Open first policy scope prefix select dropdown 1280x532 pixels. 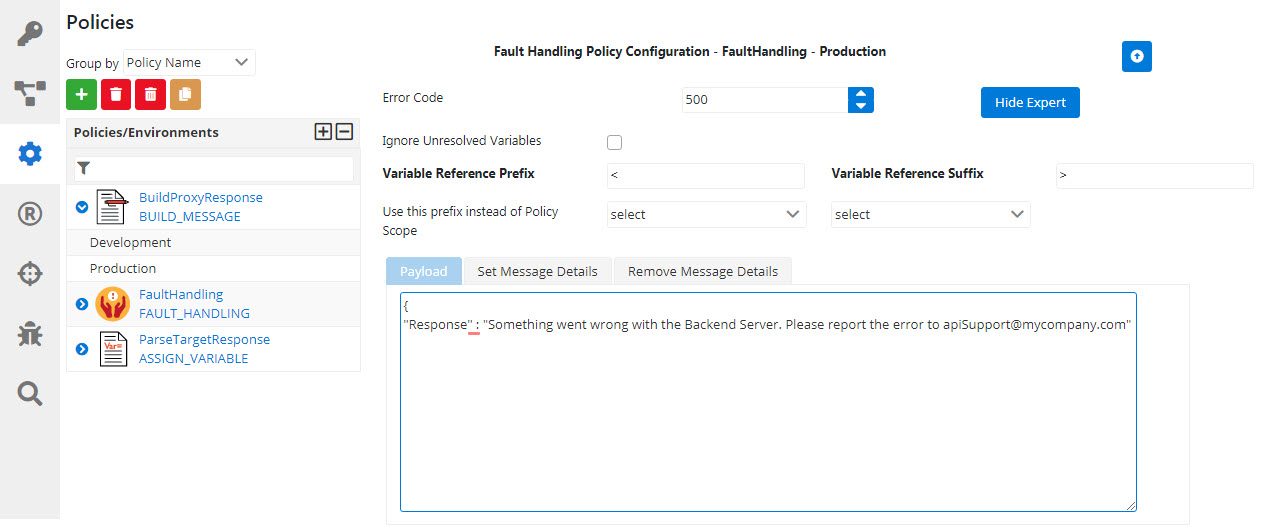point(706,214)
